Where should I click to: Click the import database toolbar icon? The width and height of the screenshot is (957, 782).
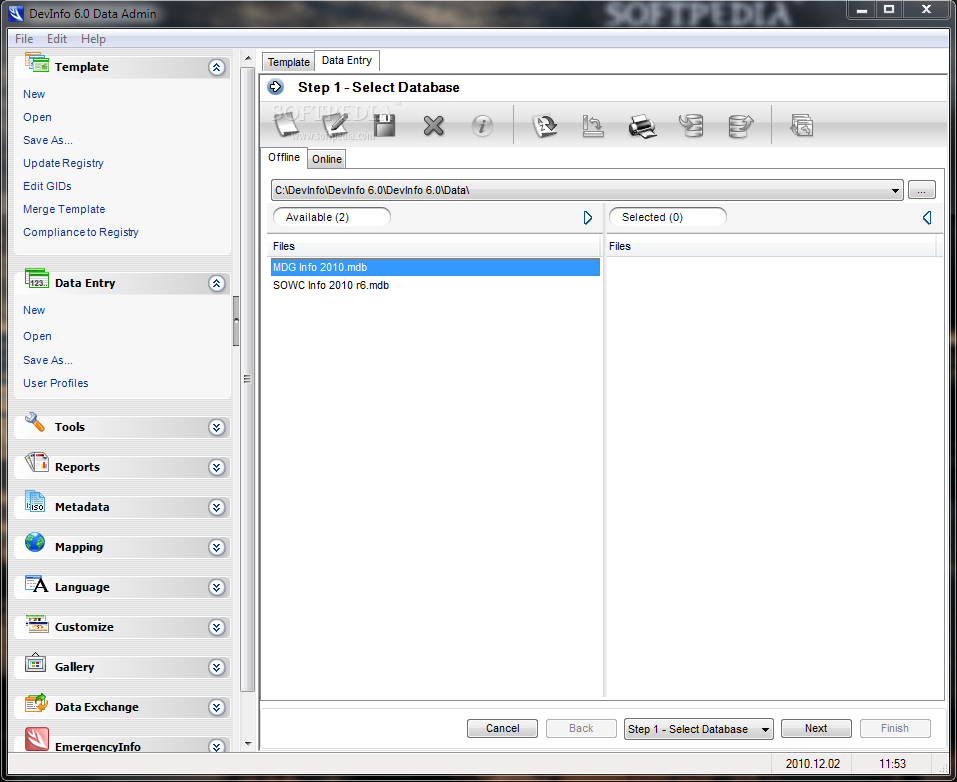coord(692,126)
